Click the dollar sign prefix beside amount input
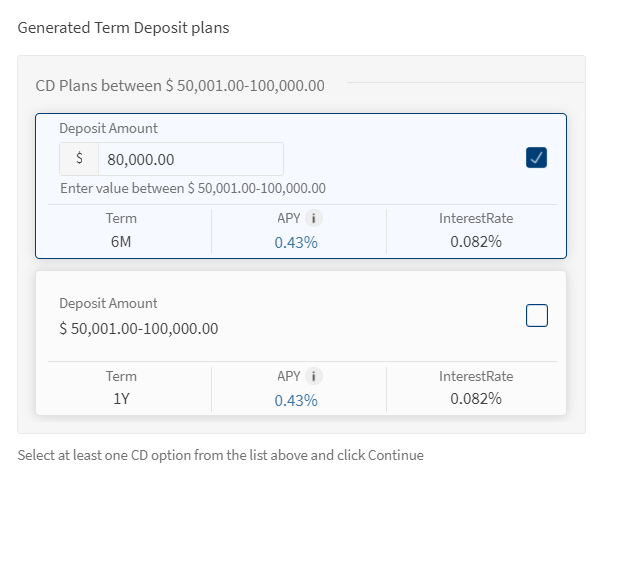This screenshot has height=571, width=619. click(79, 160)
